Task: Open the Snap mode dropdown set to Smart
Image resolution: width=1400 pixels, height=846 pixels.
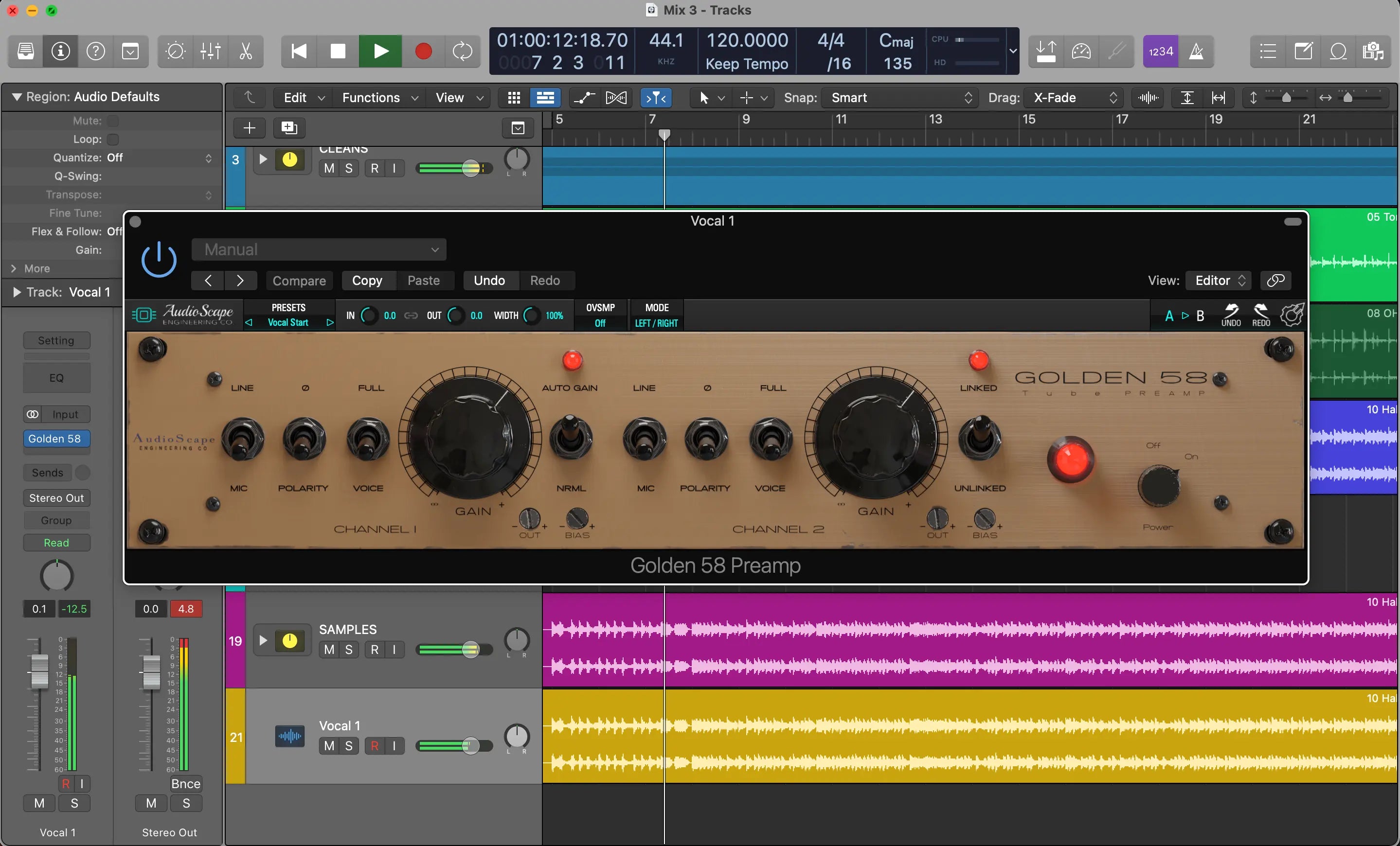Action: pyautogui.click(x=899, y=98)
